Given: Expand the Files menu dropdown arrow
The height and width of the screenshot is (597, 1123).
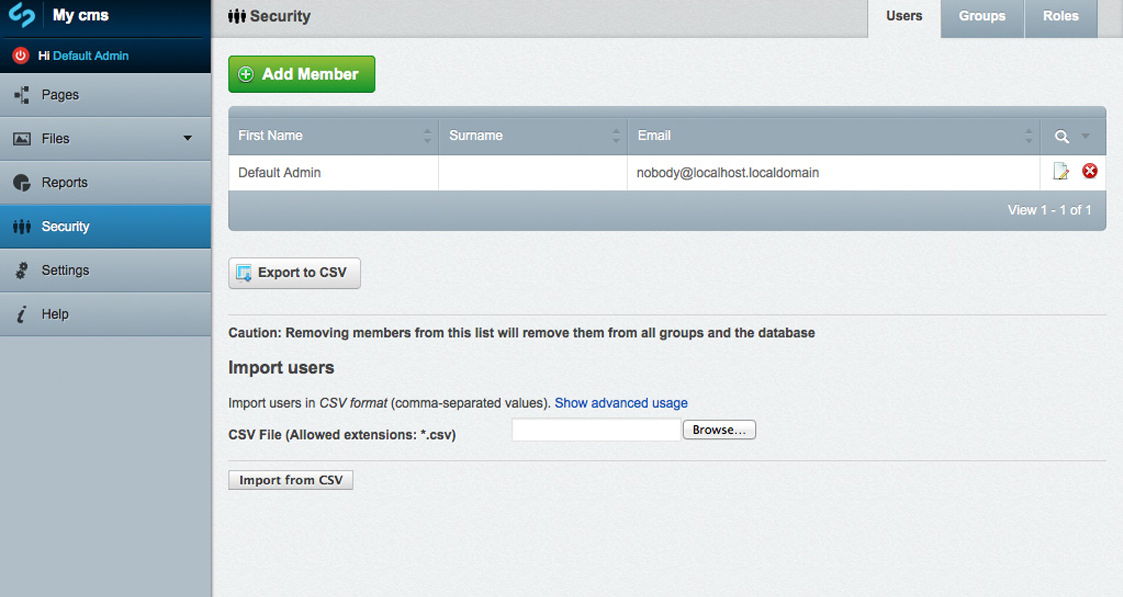Looking at the screenshot, I should click(188, 138).
